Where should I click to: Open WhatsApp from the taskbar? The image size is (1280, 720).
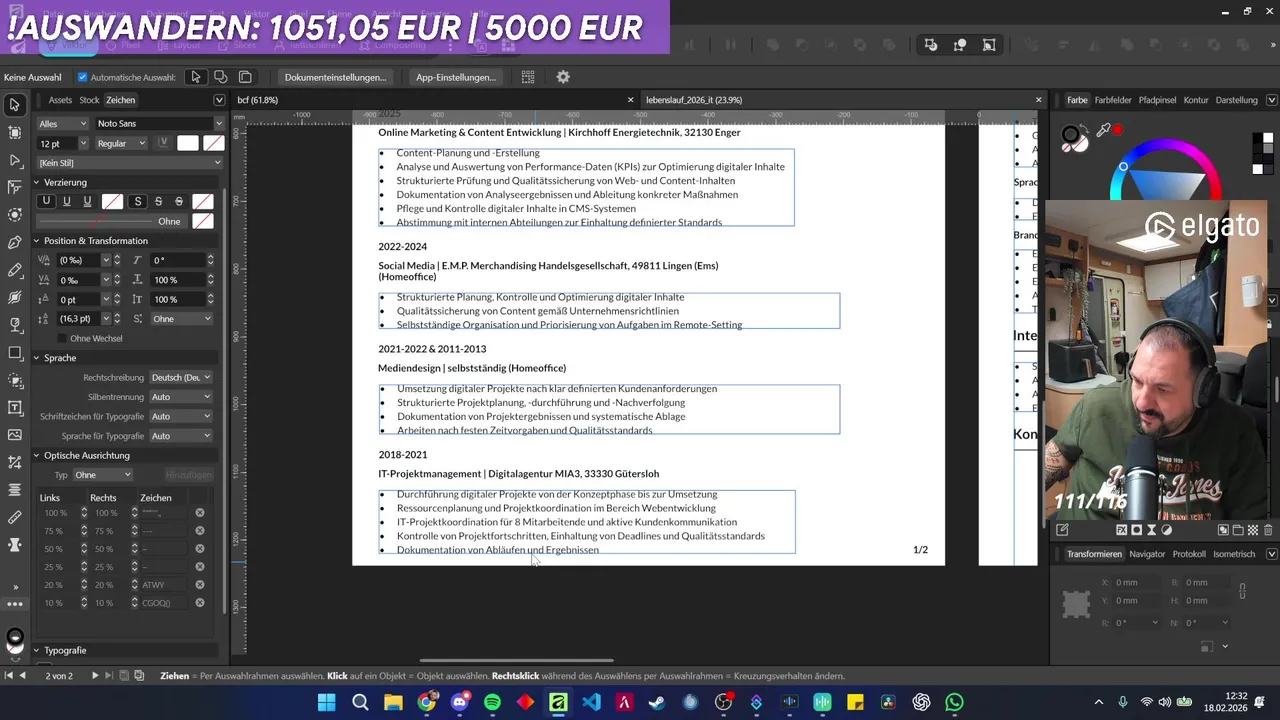tap(954, 703)
